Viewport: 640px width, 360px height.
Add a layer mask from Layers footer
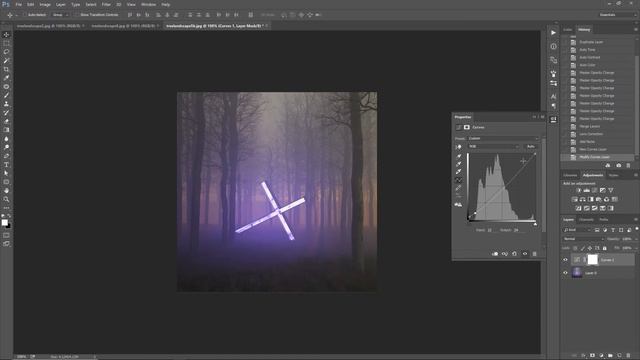[x=592, y=356]
